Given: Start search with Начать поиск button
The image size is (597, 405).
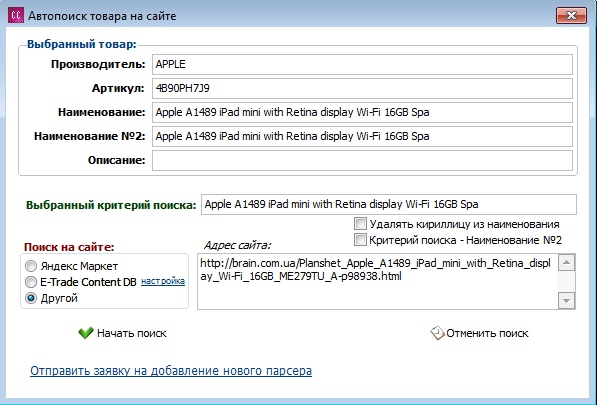Looking at the screenshot, I should click(123, 333).
